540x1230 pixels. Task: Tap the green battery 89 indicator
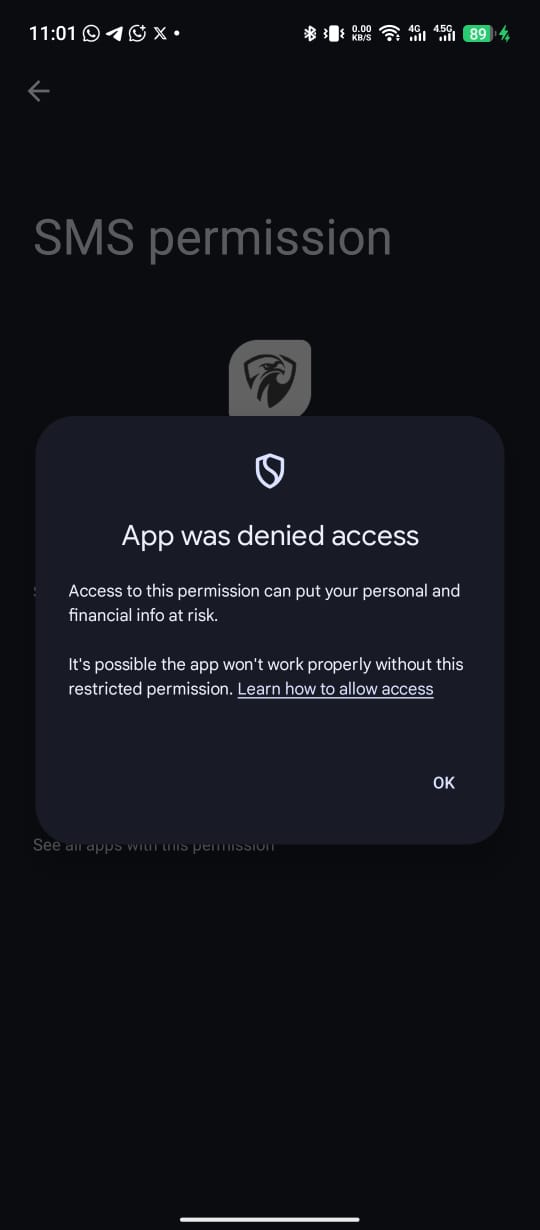pos(478,34)
